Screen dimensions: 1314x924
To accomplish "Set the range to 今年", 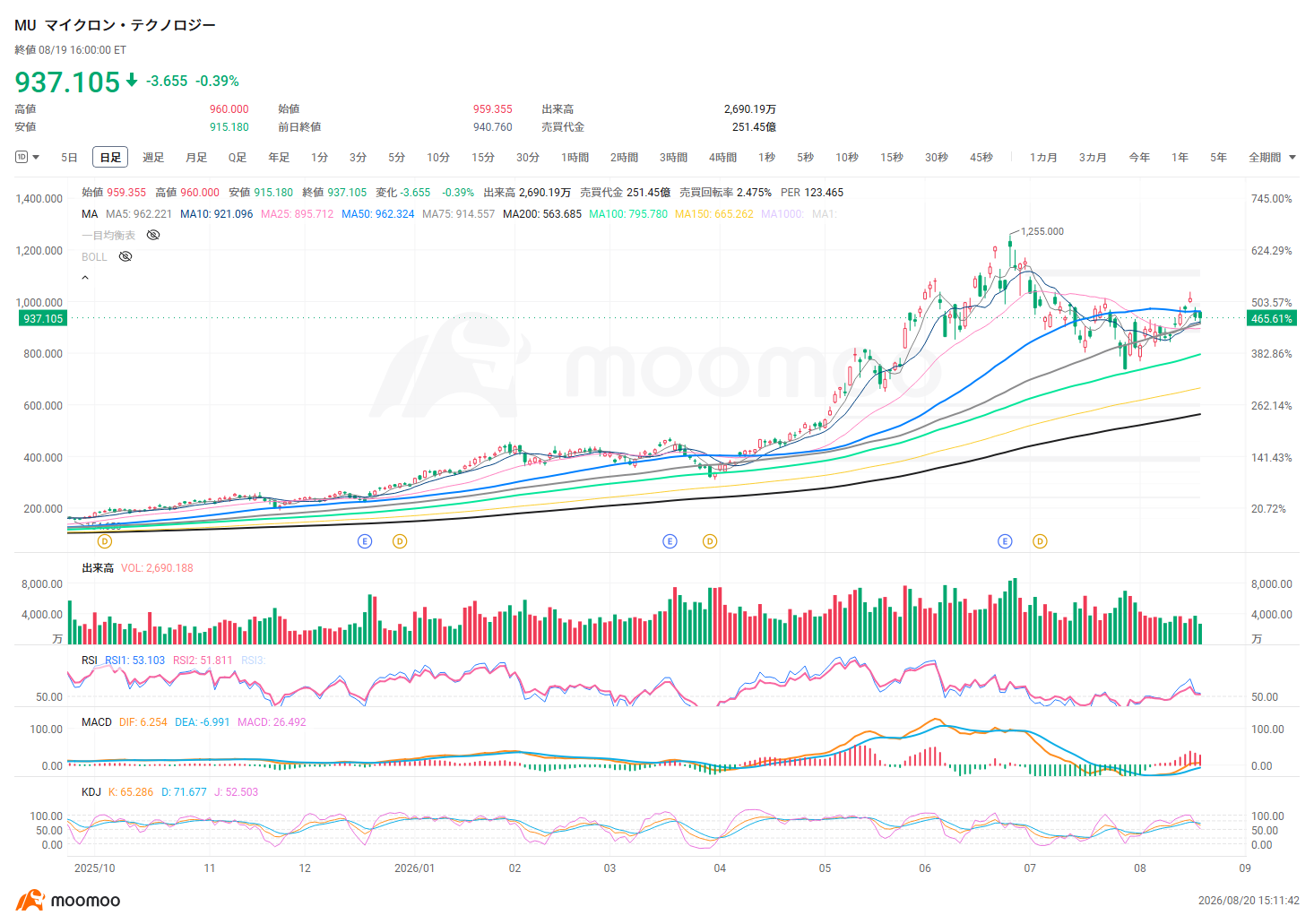I will point(1139,158).
